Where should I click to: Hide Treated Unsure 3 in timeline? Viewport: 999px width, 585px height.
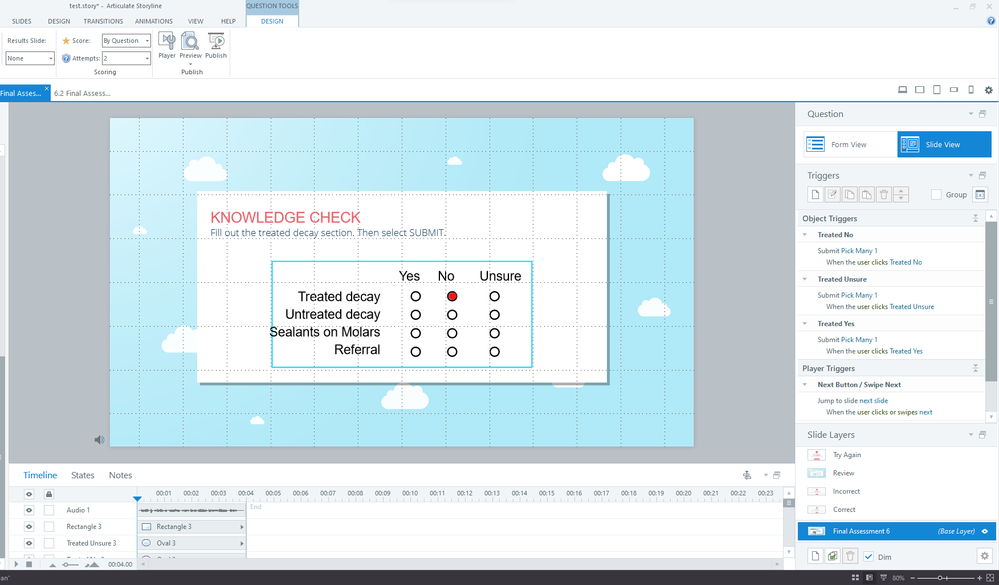(29, 543)
